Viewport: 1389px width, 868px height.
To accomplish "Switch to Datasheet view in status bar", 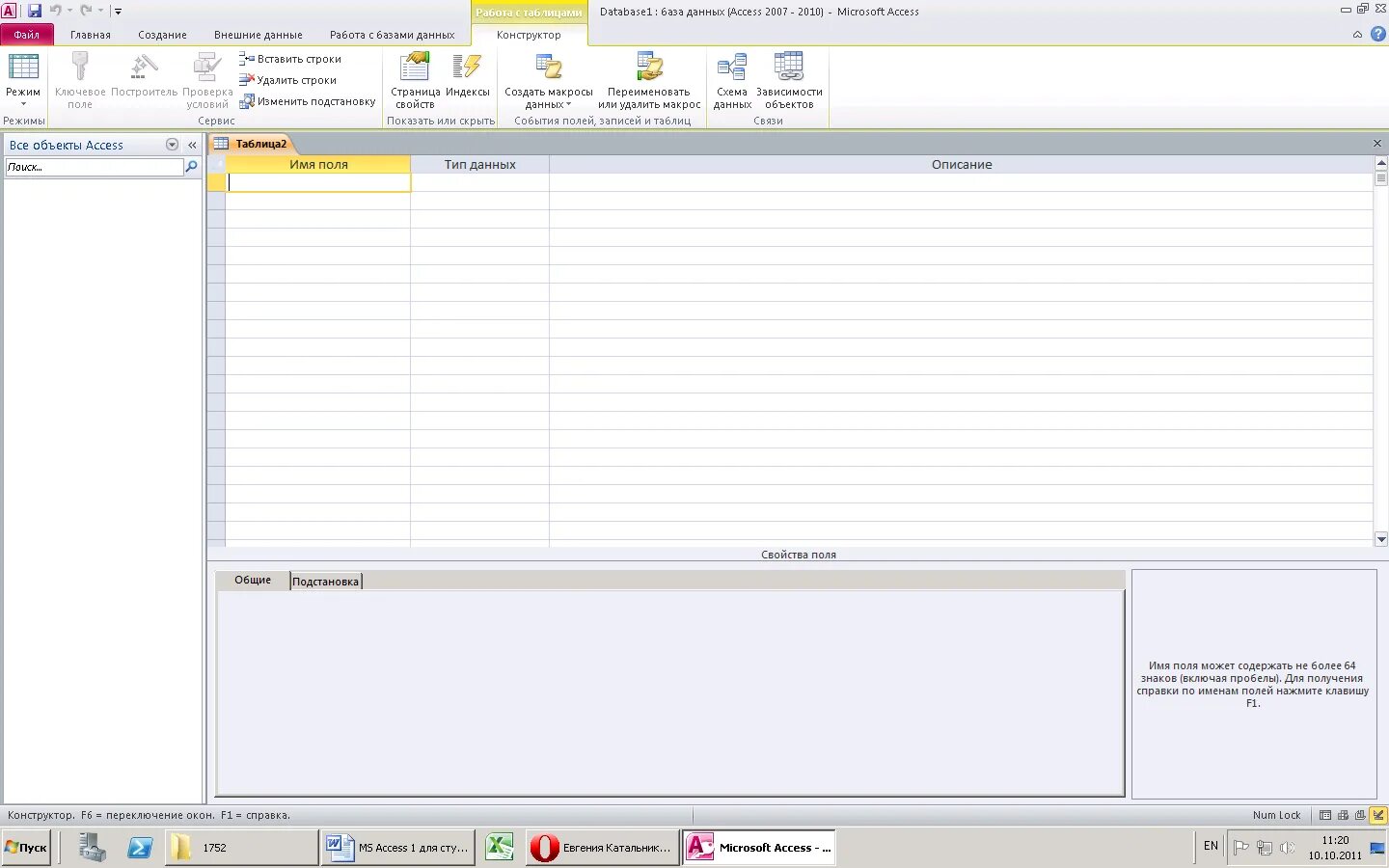I will point(1325,815).
